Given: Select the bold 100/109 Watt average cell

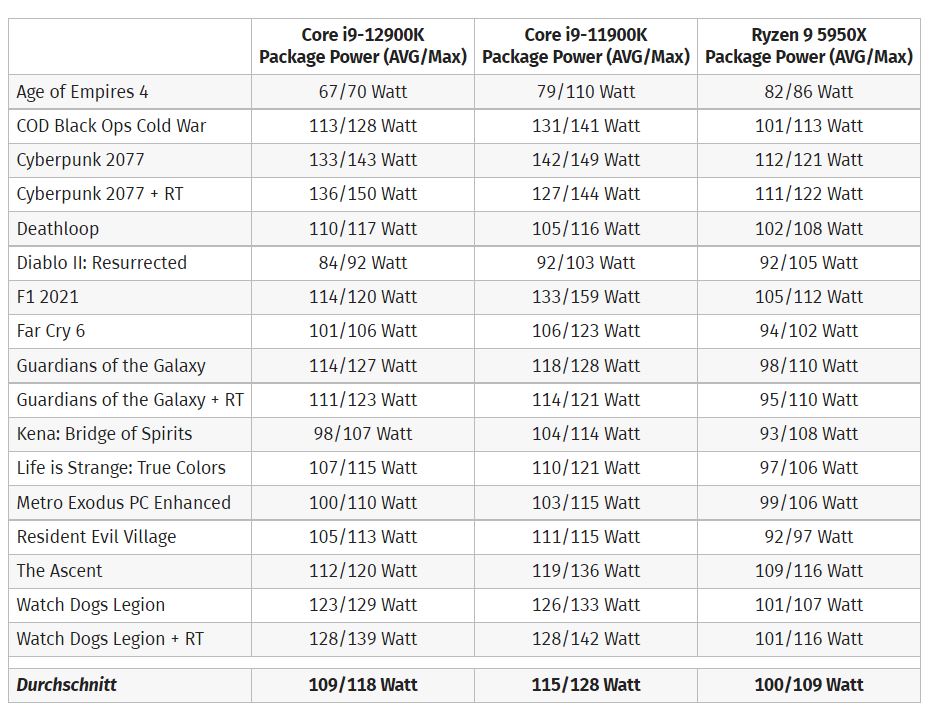Looking at the screenshot, I should click(809, 685).
